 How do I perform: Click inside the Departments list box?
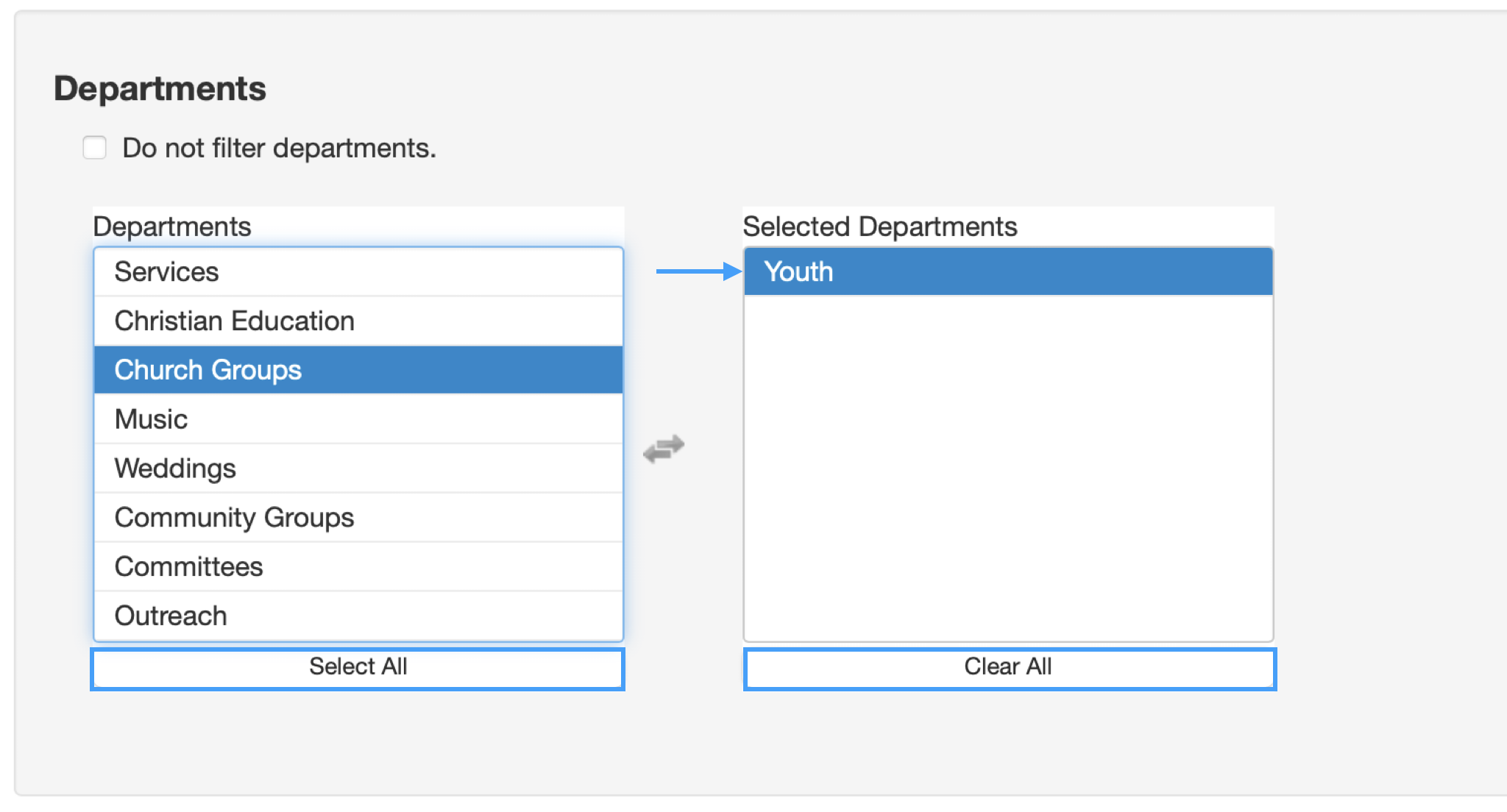(x=358, y=441)
